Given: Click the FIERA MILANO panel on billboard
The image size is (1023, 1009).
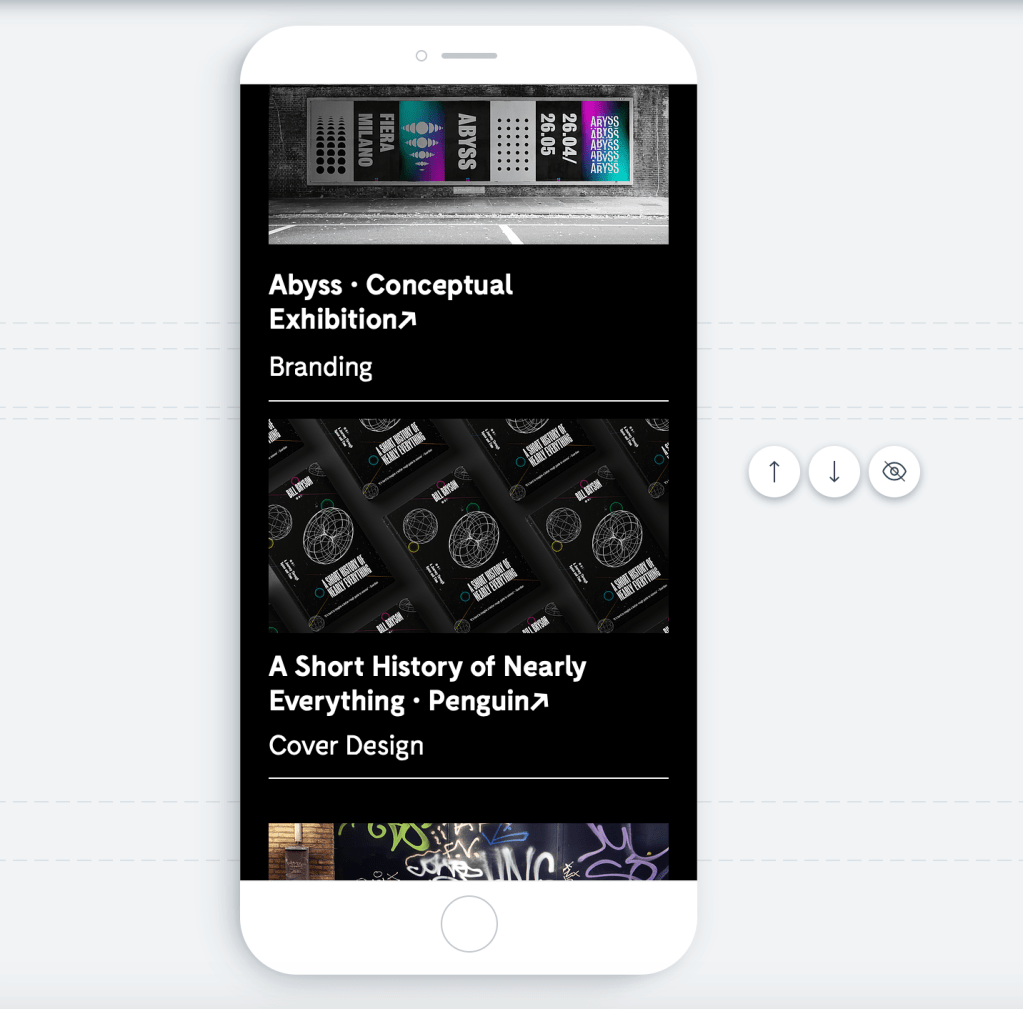Looking at the screenshot, I should [376, 140].
